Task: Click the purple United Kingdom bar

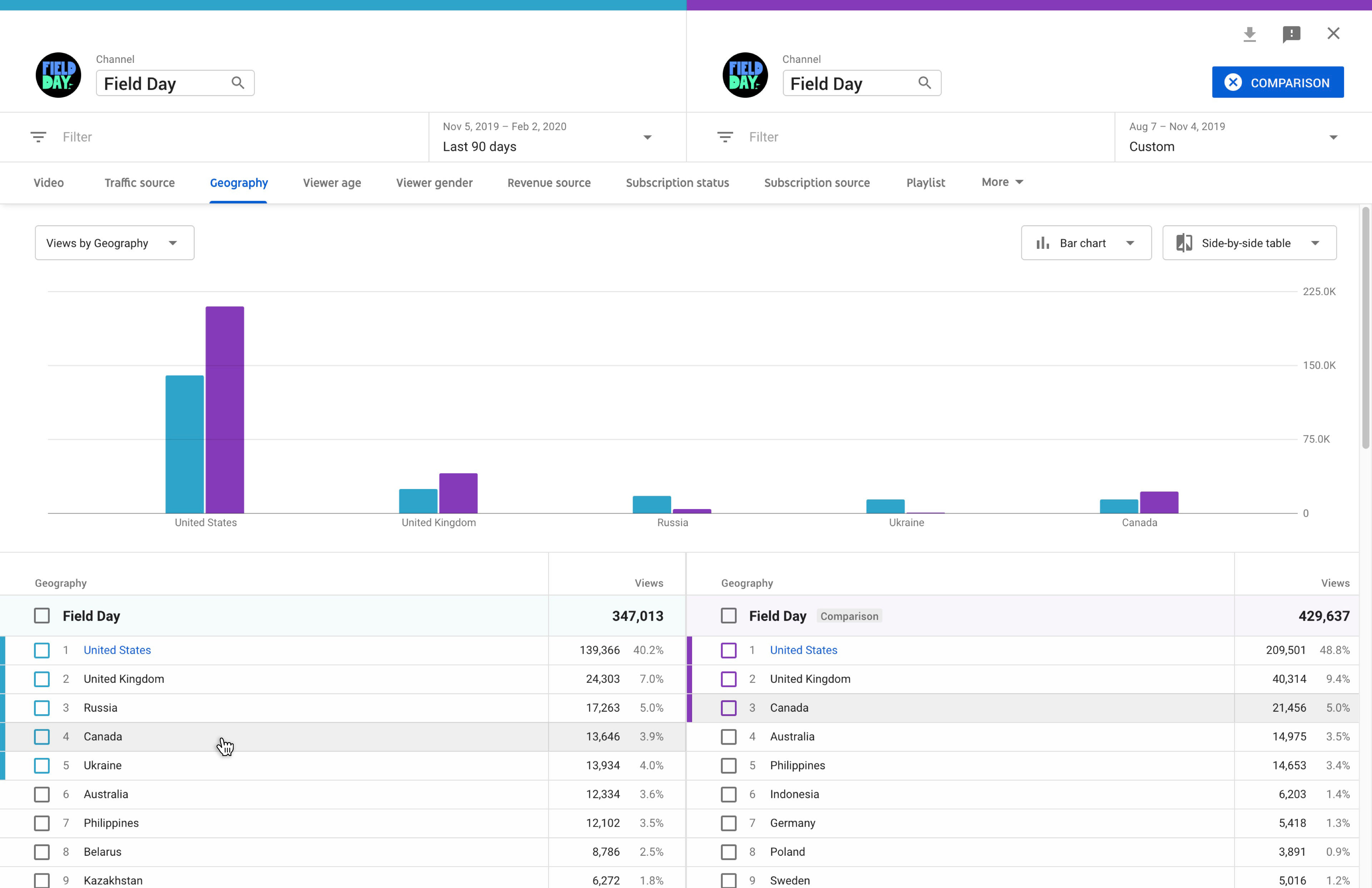Action: click(458, 494)
